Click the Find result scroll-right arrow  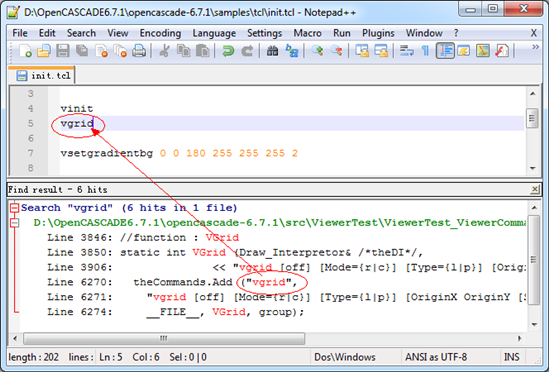(520, 338)
